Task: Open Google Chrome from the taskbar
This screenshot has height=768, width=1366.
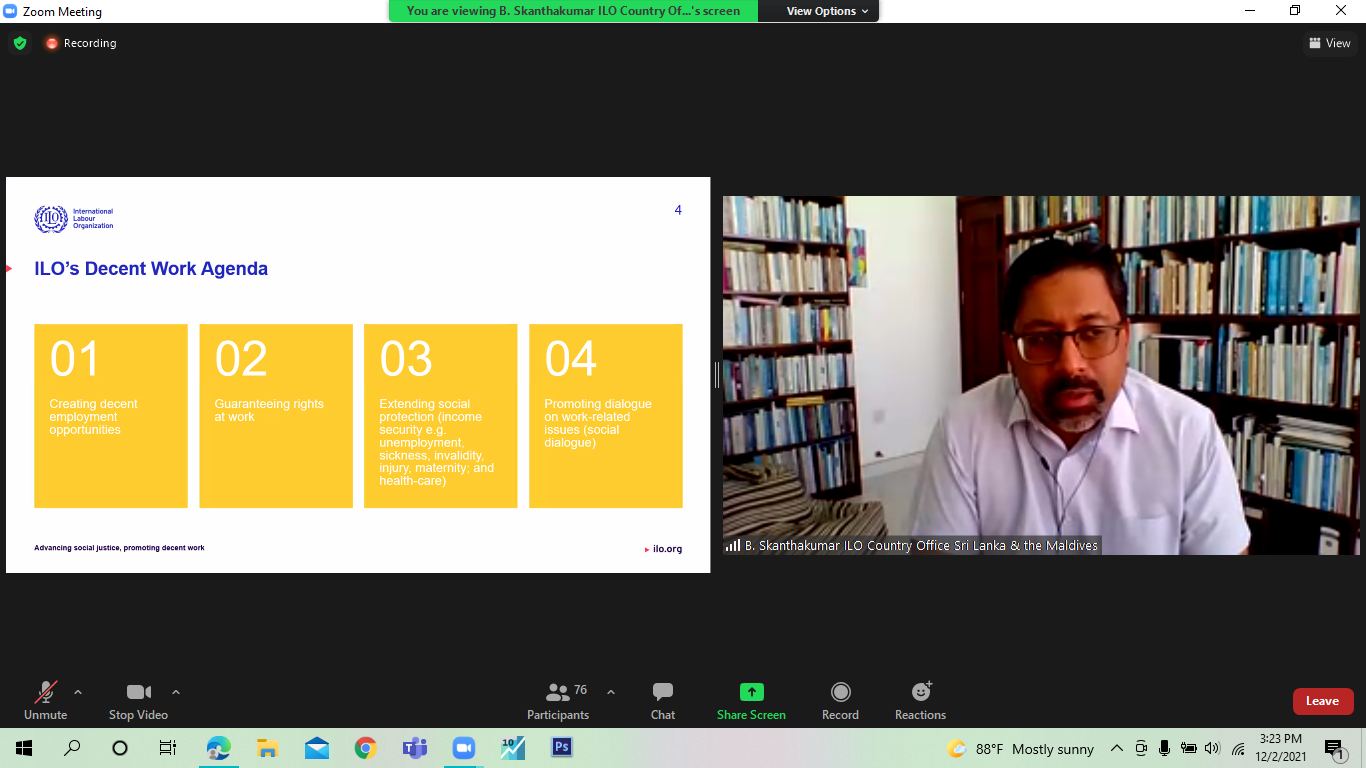Action: [x=366, y=748]
